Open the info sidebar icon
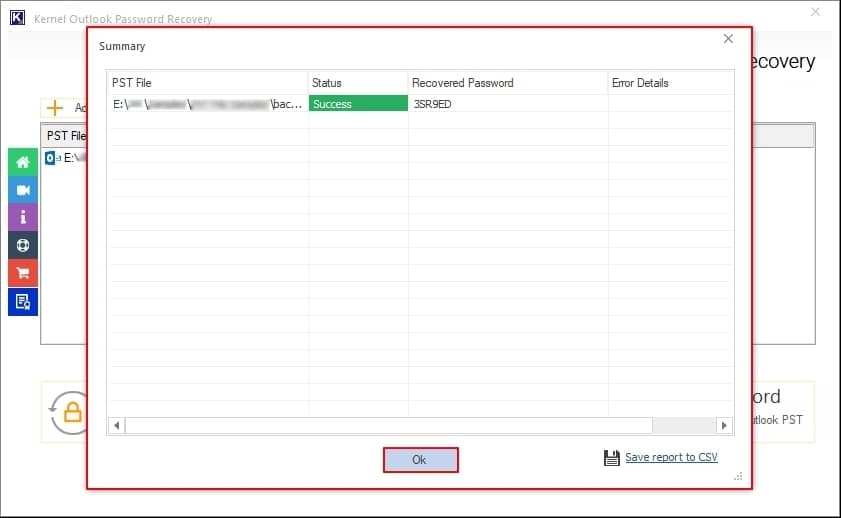841x518 pixels. 23,218
